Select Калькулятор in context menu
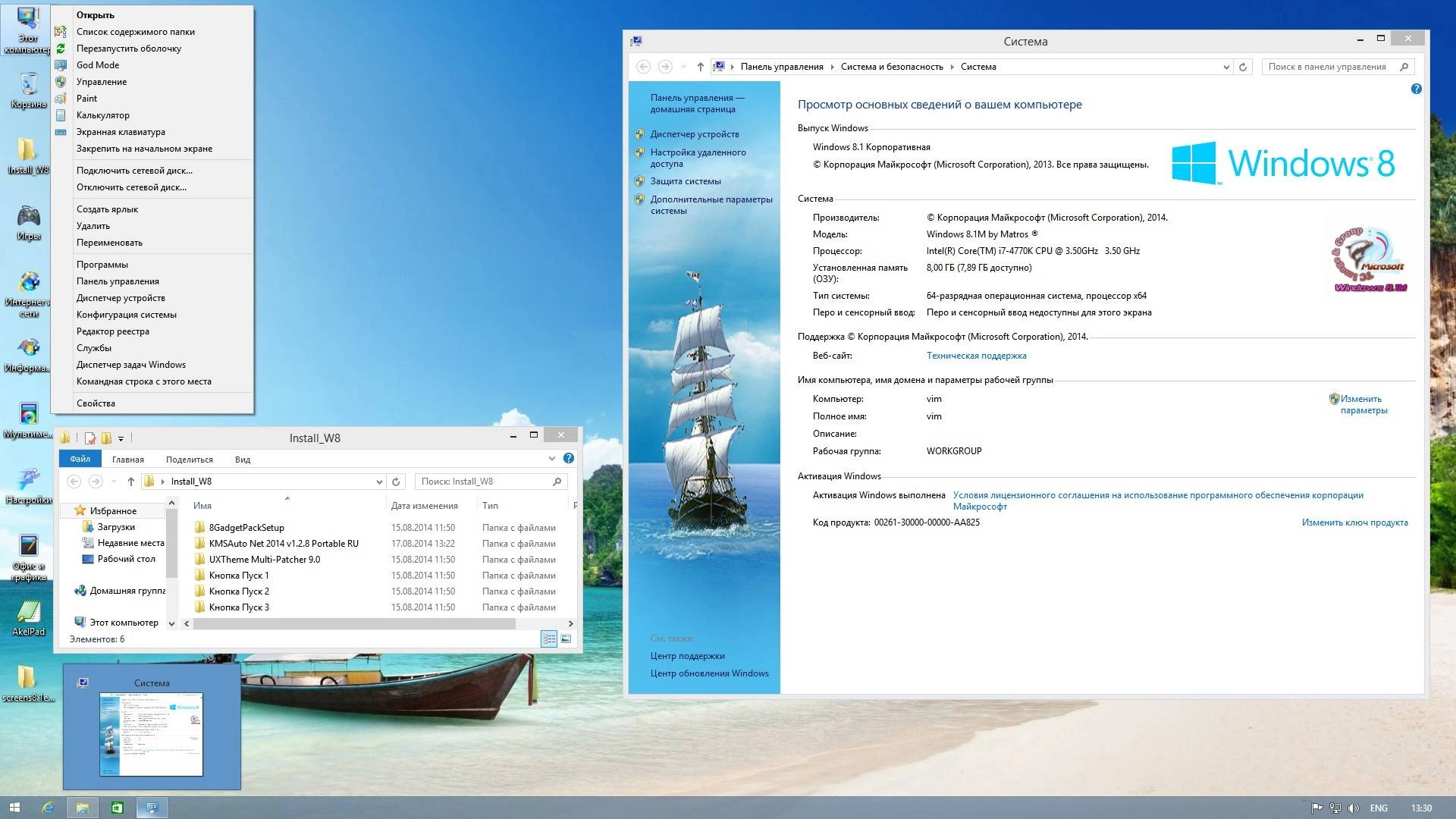1456x819 pixels. pyautogui.click(x=152, y=115)
